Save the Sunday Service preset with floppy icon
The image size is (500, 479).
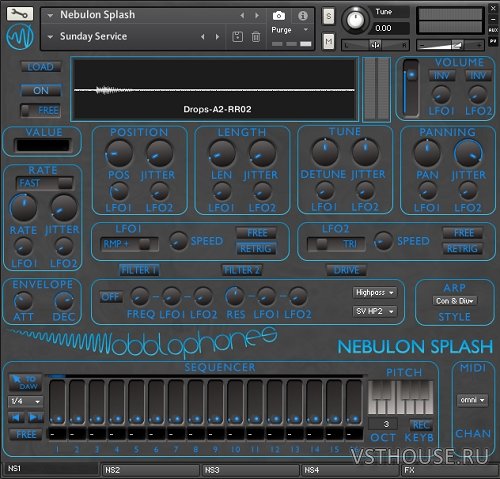237,37
